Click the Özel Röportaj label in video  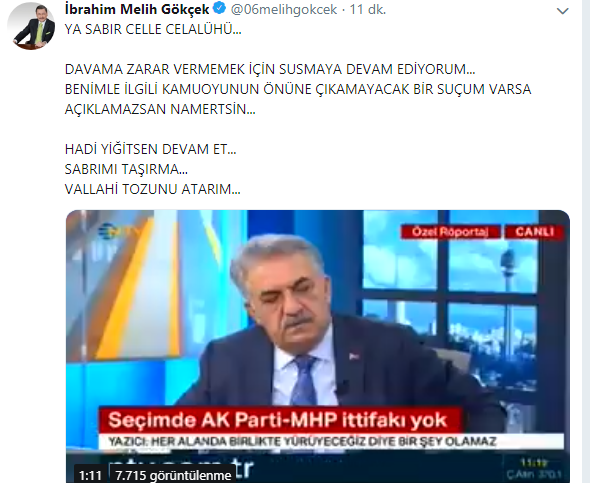tap(450, 232)
